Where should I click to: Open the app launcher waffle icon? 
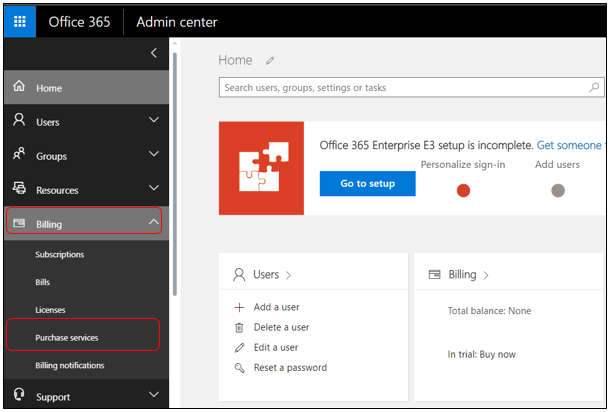point(20,21)
